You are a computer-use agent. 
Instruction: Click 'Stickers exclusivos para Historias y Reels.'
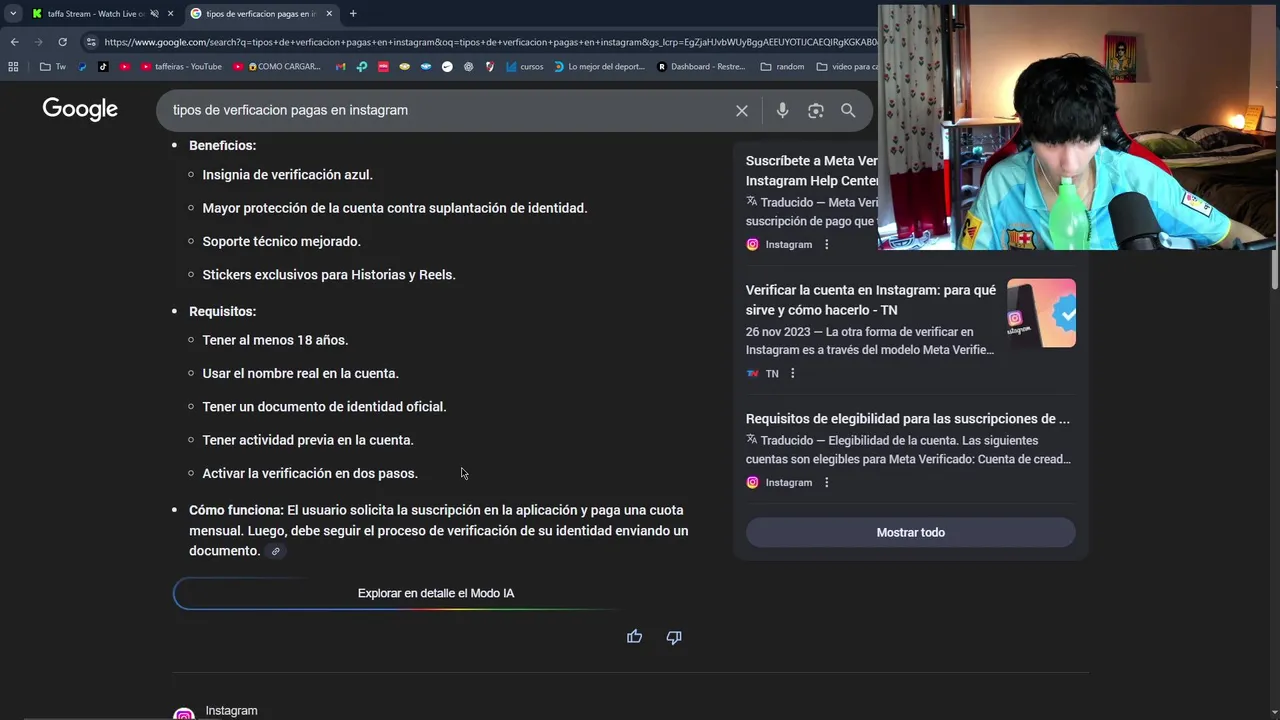(x=329, y=275)
